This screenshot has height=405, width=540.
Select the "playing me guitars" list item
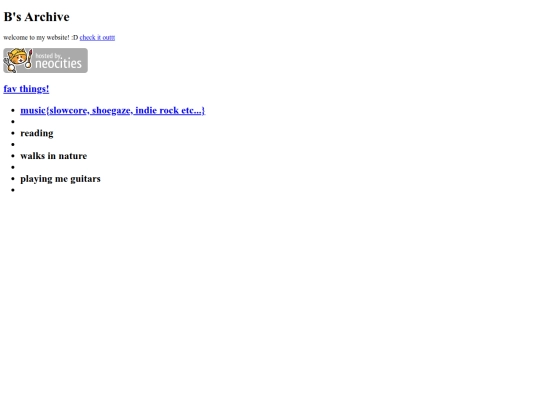[x=60, y=179]
